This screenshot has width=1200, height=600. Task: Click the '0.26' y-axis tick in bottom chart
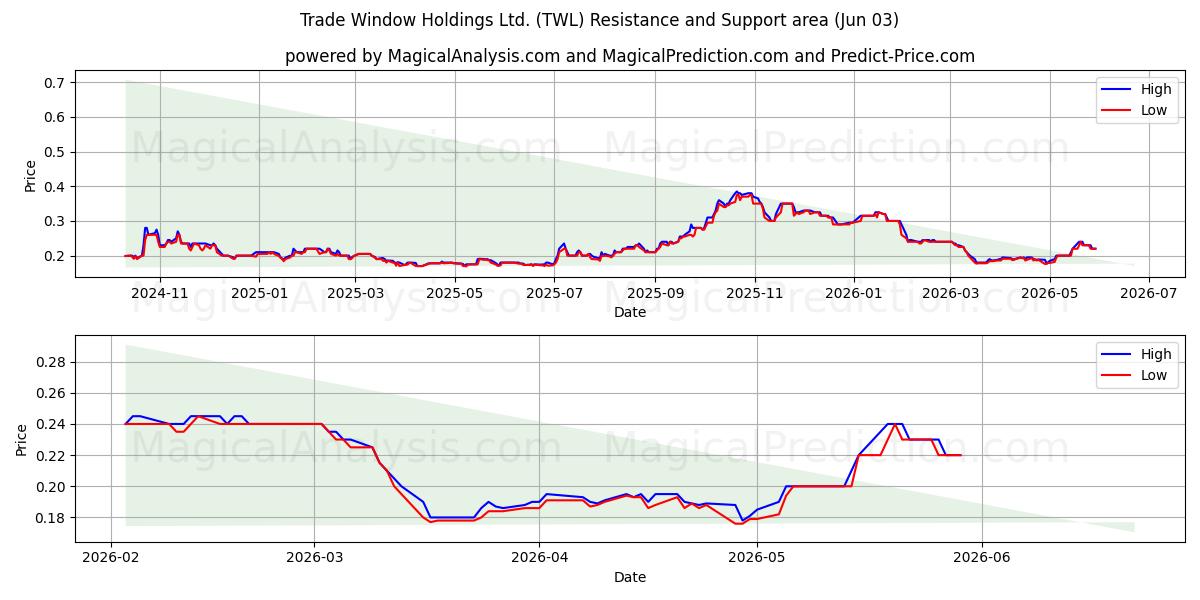[x=53, y=393]
